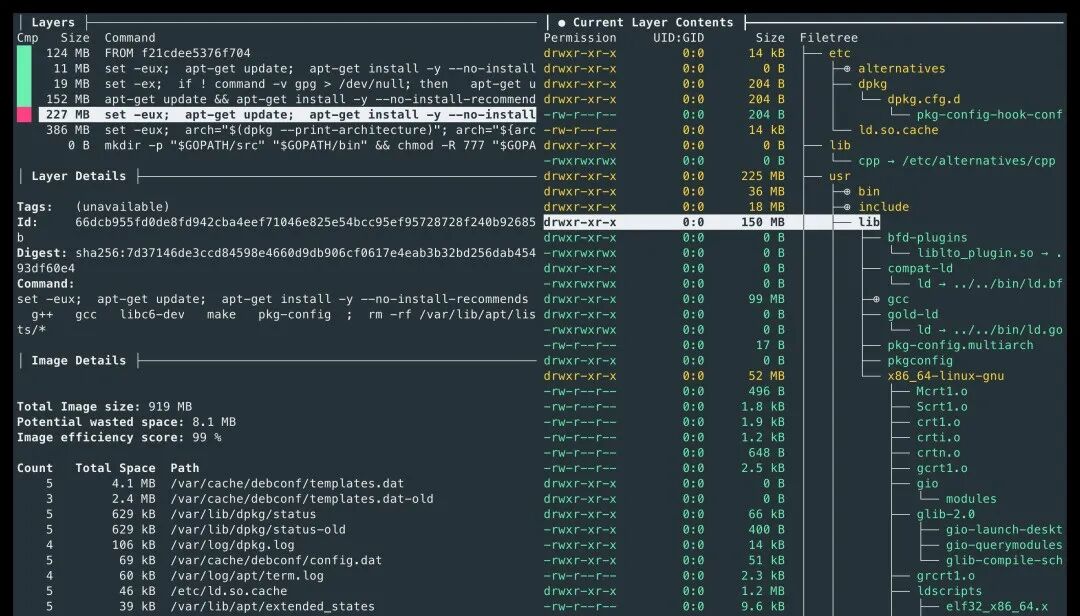Focus the Layers pane title
1080x616 pixels.
pos(53,23)
